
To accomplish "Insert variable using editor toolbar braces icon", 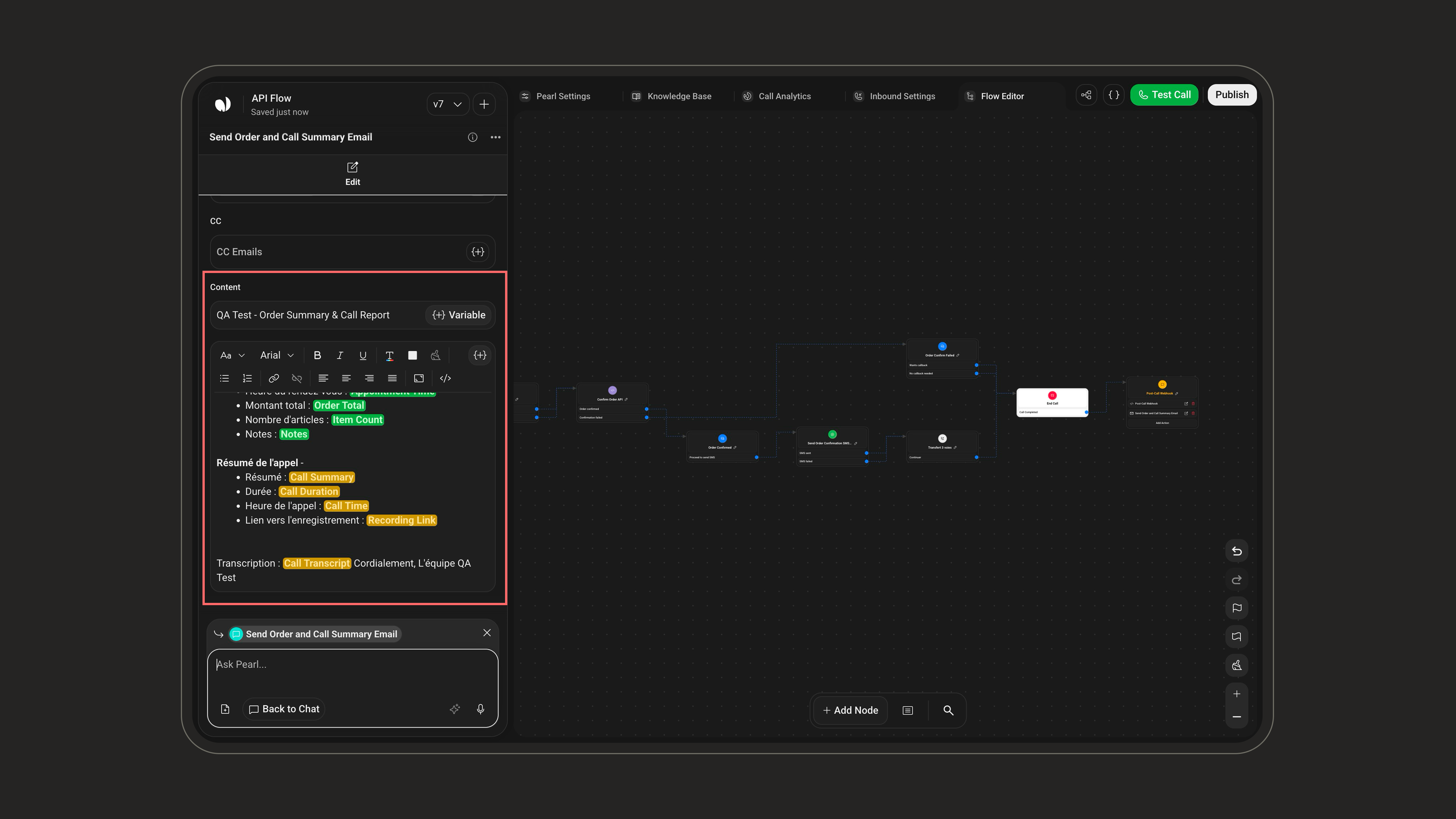I will tap(480, 355).
